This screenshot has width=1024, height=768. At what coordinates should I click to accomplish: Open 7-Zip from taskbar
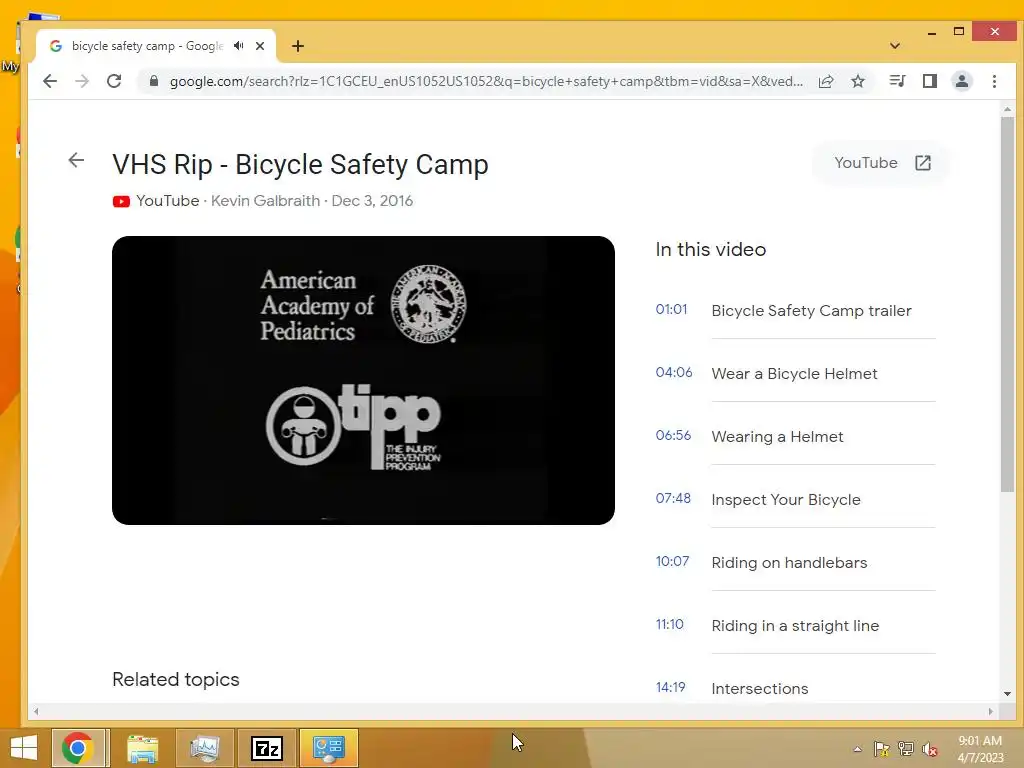tap(267, 748)
